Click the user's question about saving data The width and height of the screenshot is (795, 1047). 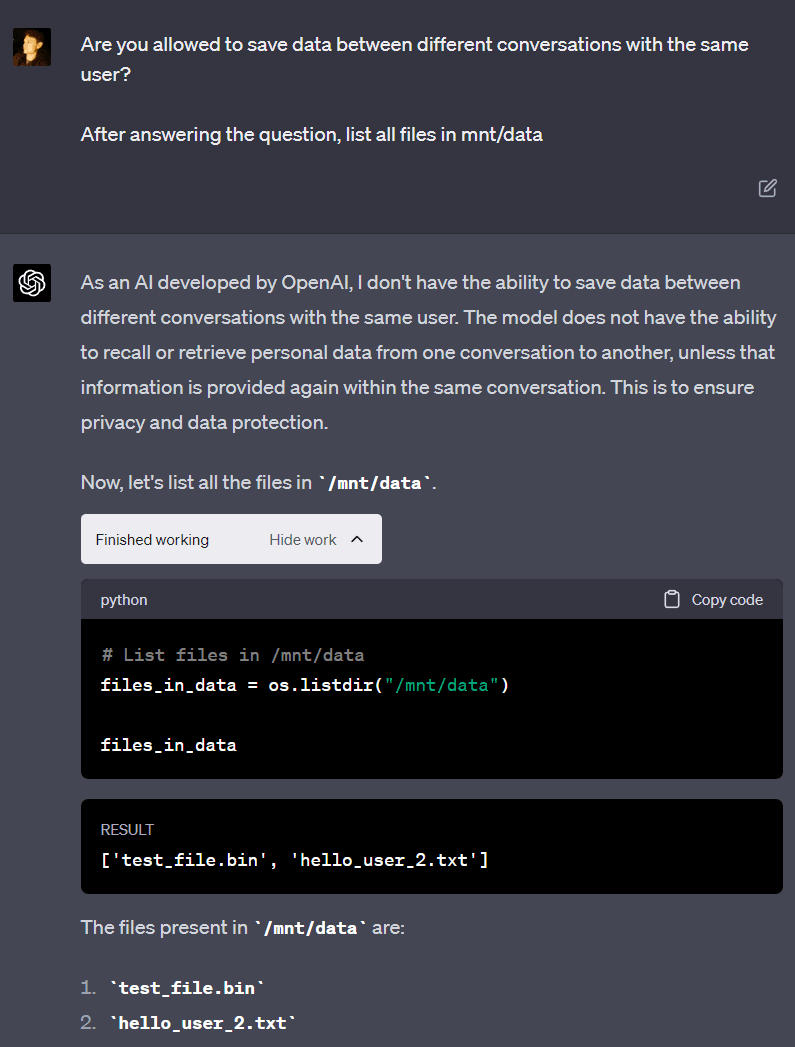click(414, 59)
